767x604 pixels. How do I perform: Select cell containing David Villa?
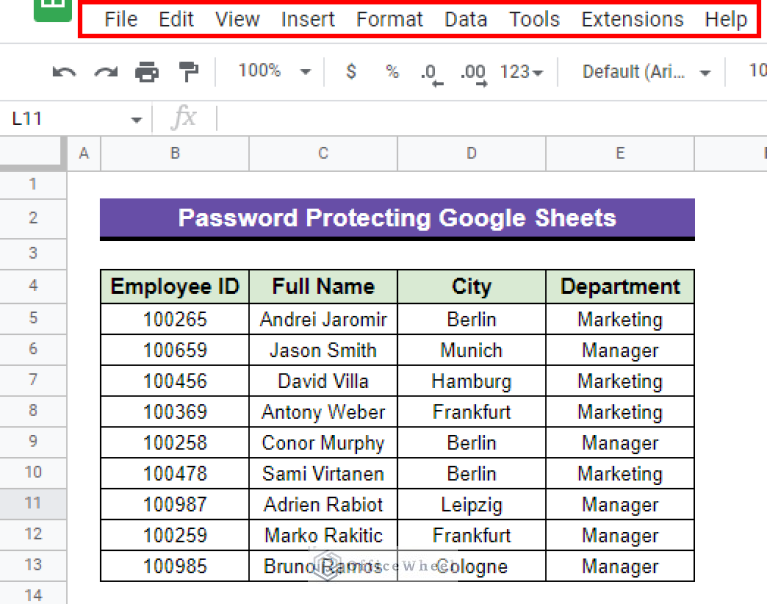(323, 381)
